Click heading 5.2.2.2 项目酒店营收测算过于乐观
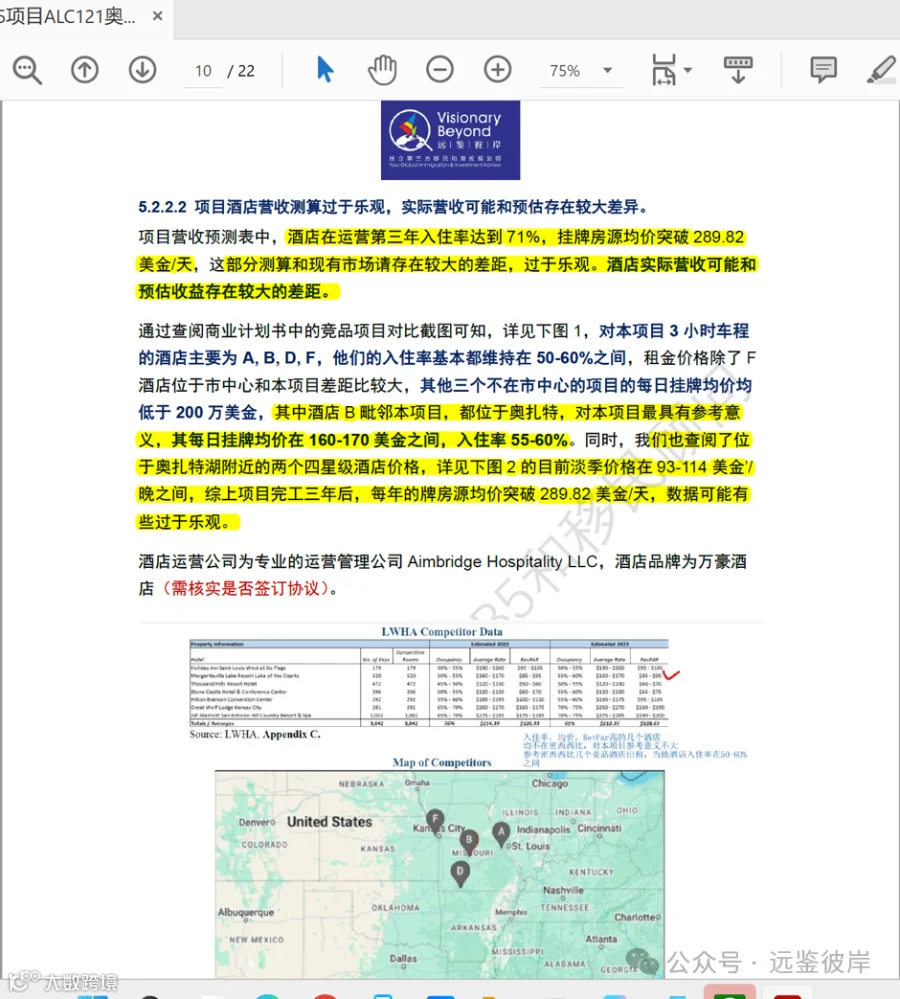This screenshot has height=999, width=900. pos(394,207)
